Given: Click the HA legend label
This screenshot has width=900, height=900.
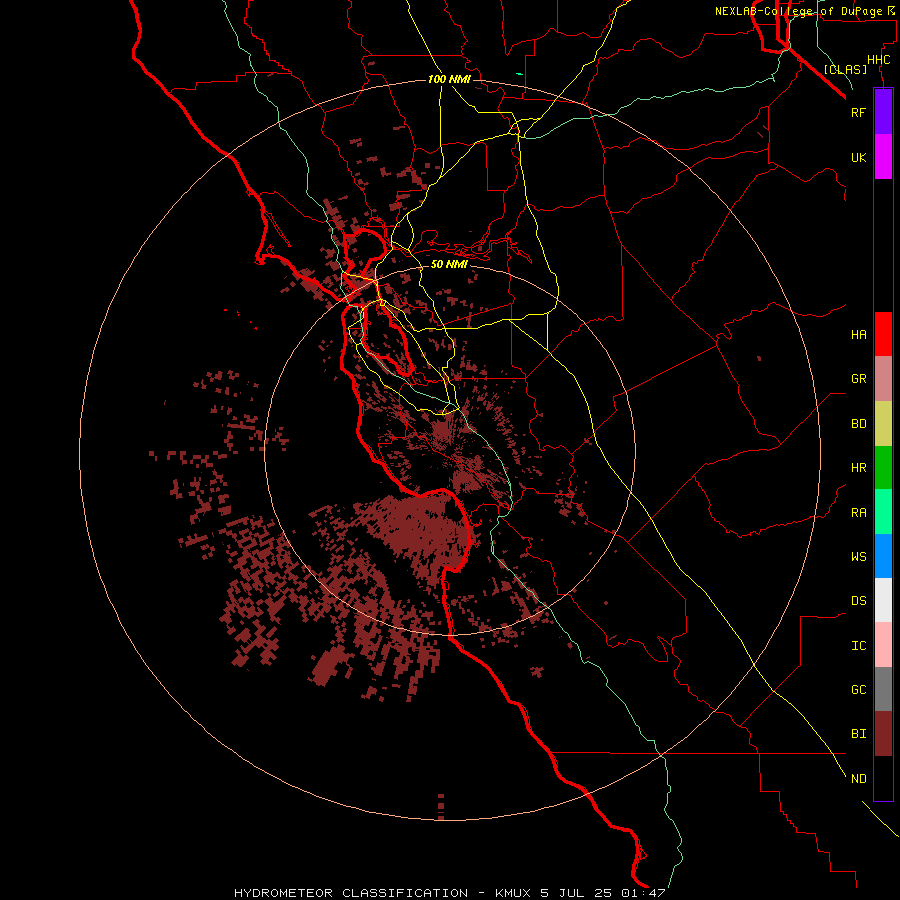Looking at the screenshot, I should tap(858, 335).
